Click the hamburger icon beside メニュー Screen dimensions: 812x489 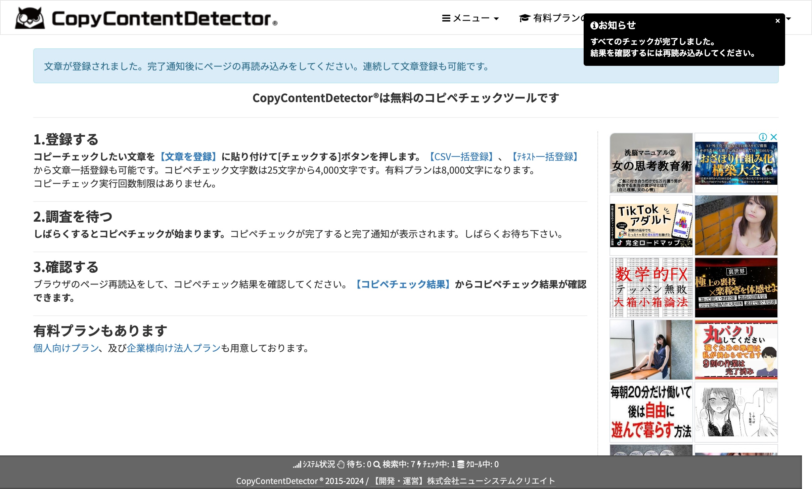[x=446, y=18]
